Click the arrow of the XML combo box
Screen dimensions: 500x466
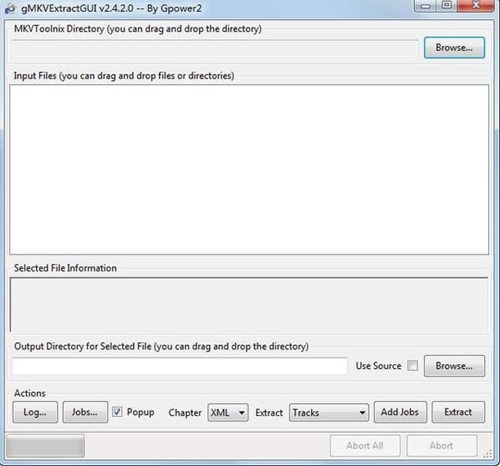point(242,413)
